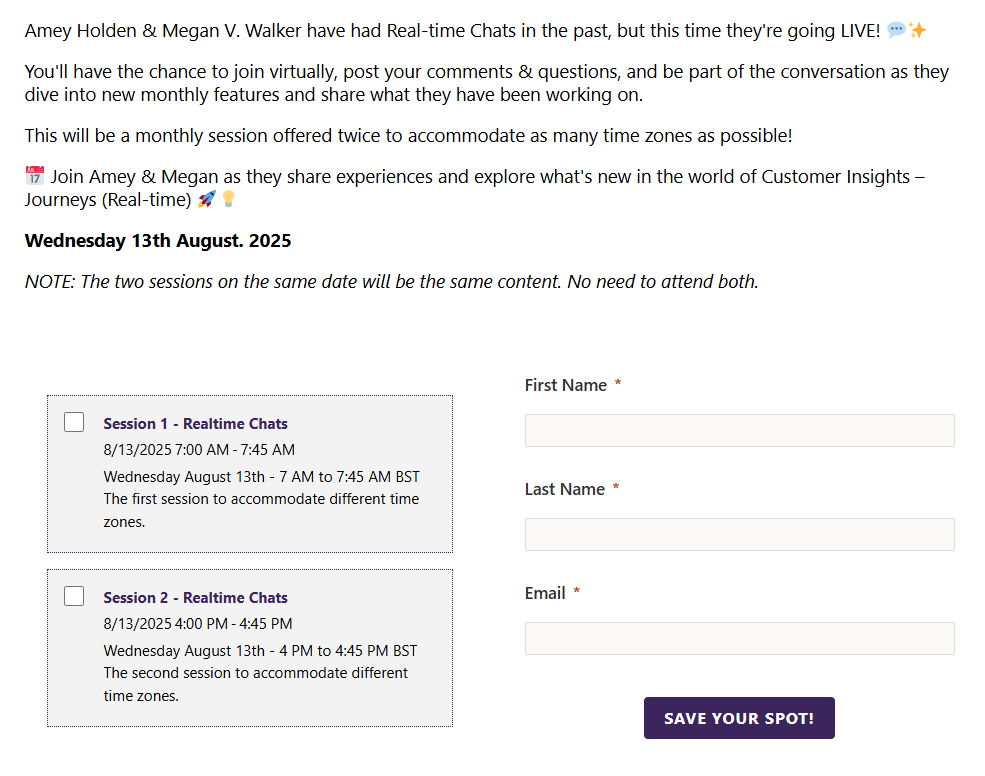Tick the Session 2 - Realtime Chats checkbox
This screenshot has height=776, width=985.
[x=74, y=596]
